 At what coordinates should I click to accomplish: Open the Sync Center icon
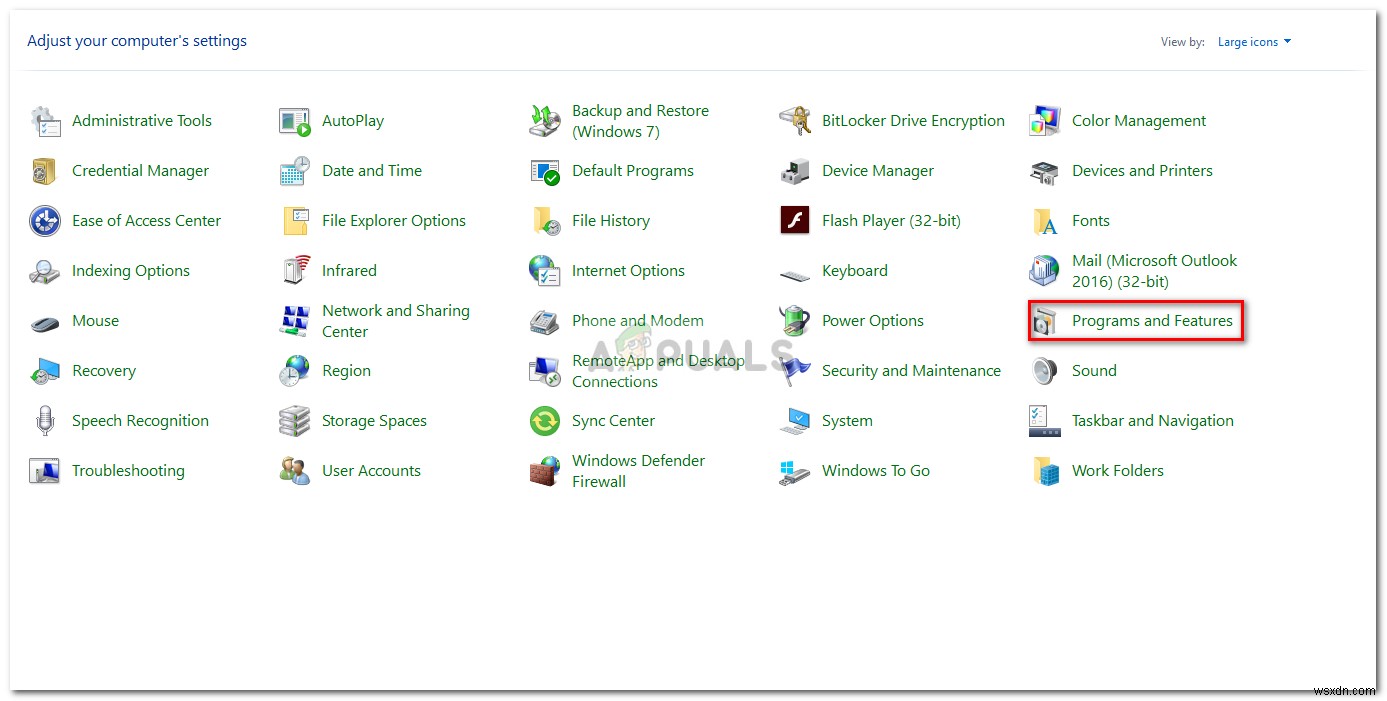[x=612, y=421]
